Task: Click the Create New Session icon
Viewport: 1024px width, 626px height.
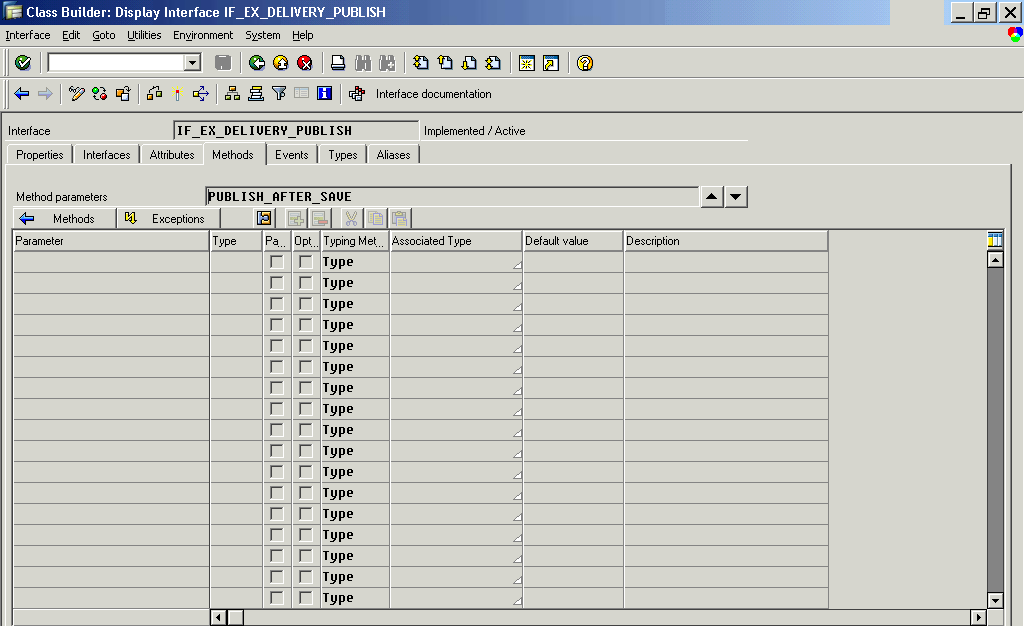Action: pos(526,63)
